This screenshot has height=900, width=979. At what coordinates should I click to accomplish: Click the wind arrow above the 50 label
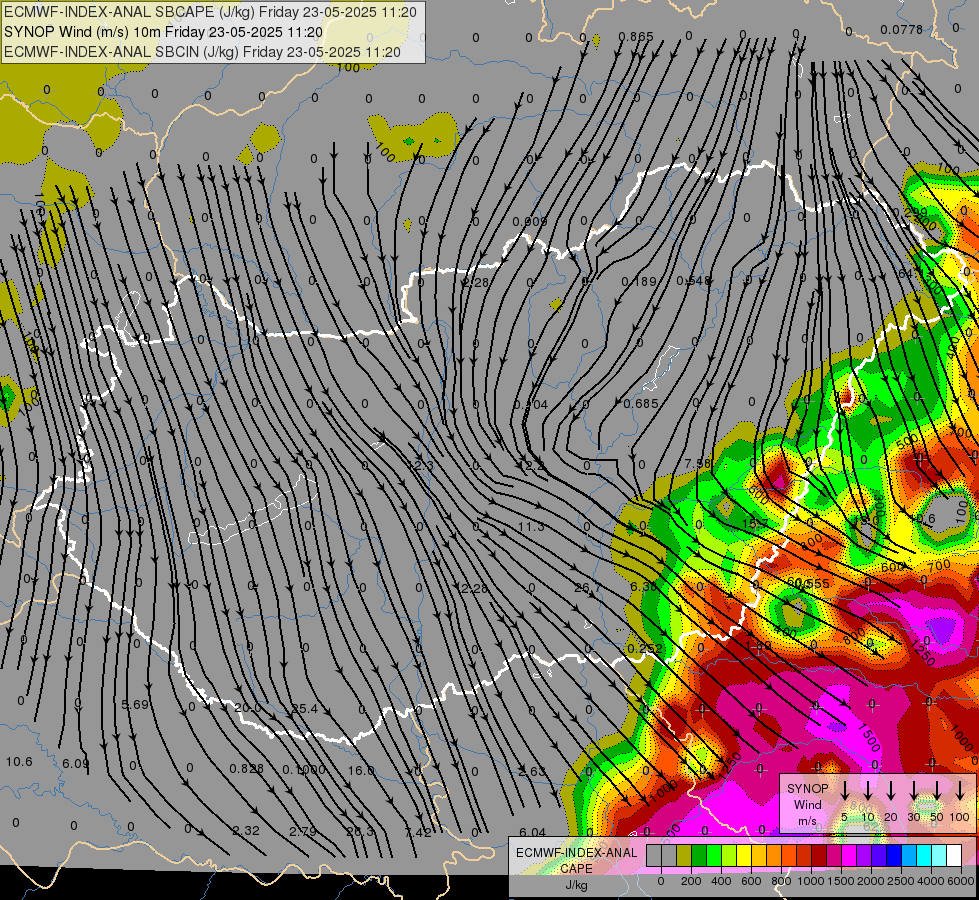point(937,790)
